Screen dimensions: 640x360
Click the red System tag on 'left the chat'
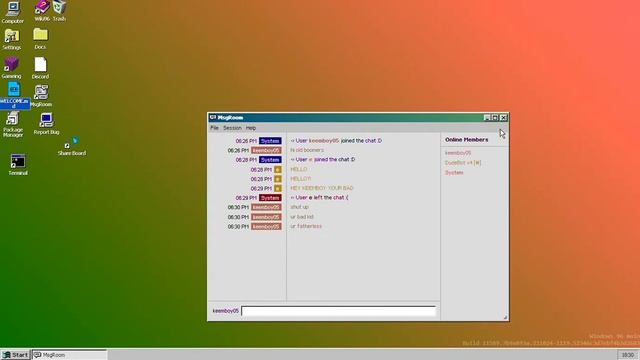point(270,198)
